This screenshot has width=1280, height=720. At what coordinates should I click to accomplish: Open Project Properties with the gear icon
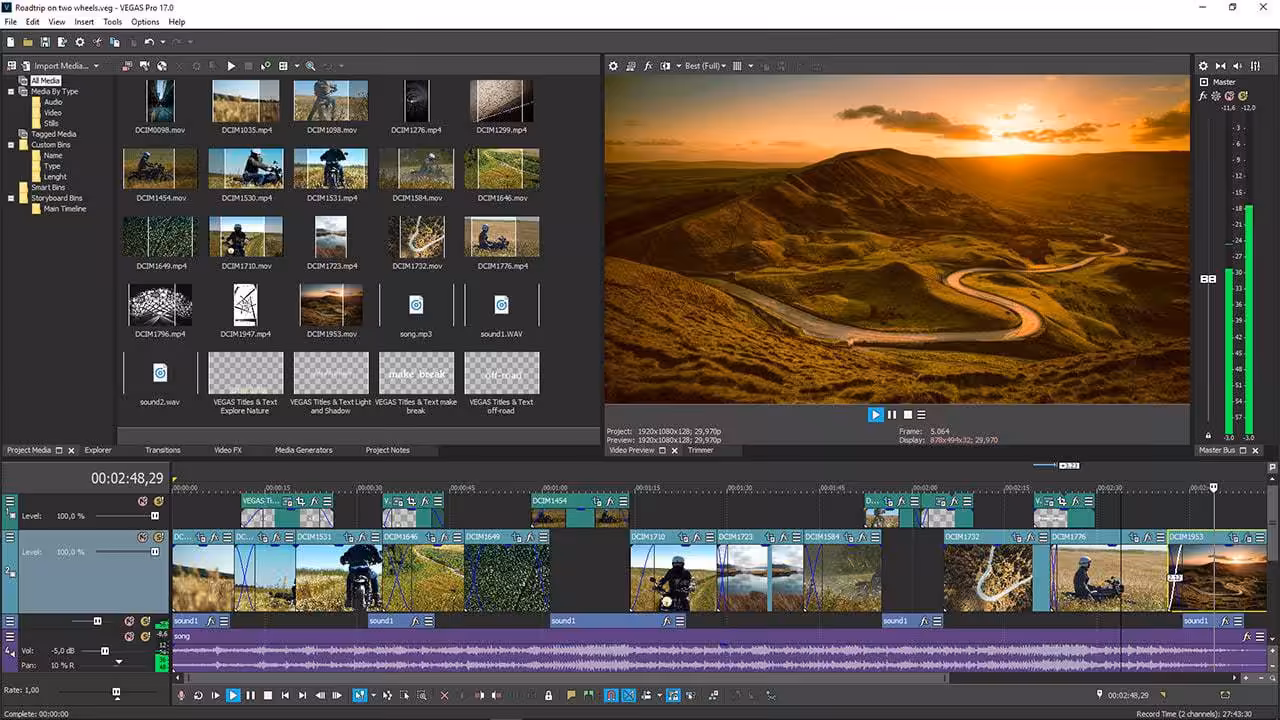coord(80,42)
